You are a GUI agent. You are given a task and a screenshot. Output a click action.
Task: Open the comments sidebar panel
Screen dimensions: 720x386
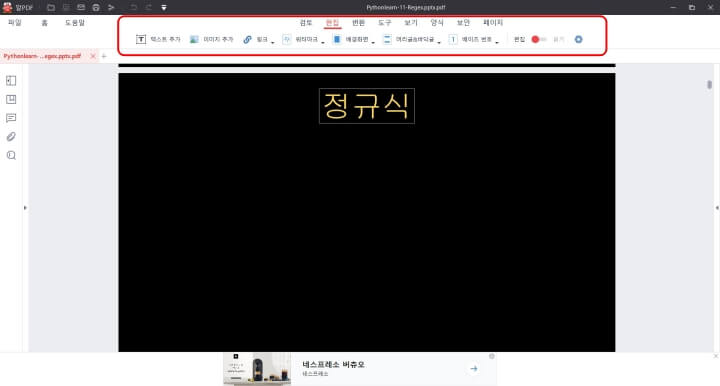(11, 118)
